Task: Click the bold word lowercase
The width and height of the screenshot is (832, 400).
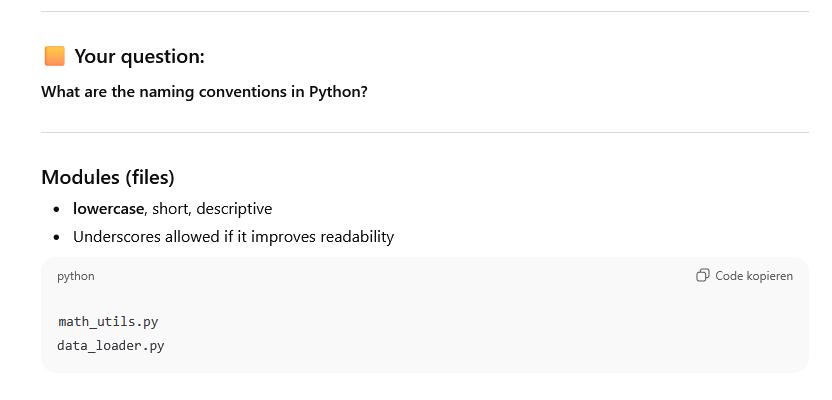Action: click(109, 209)
